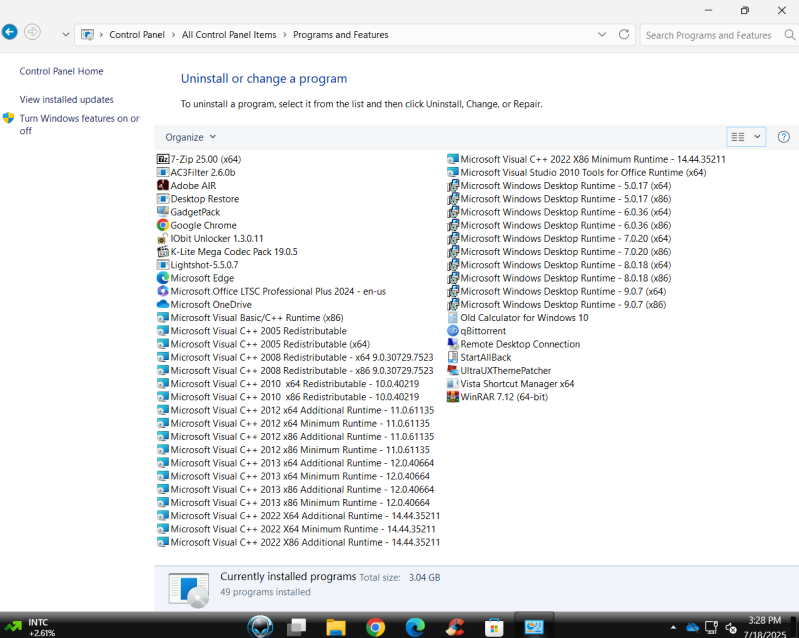Click the IObit Unlocker 1.3.0.11 icon

163,238
